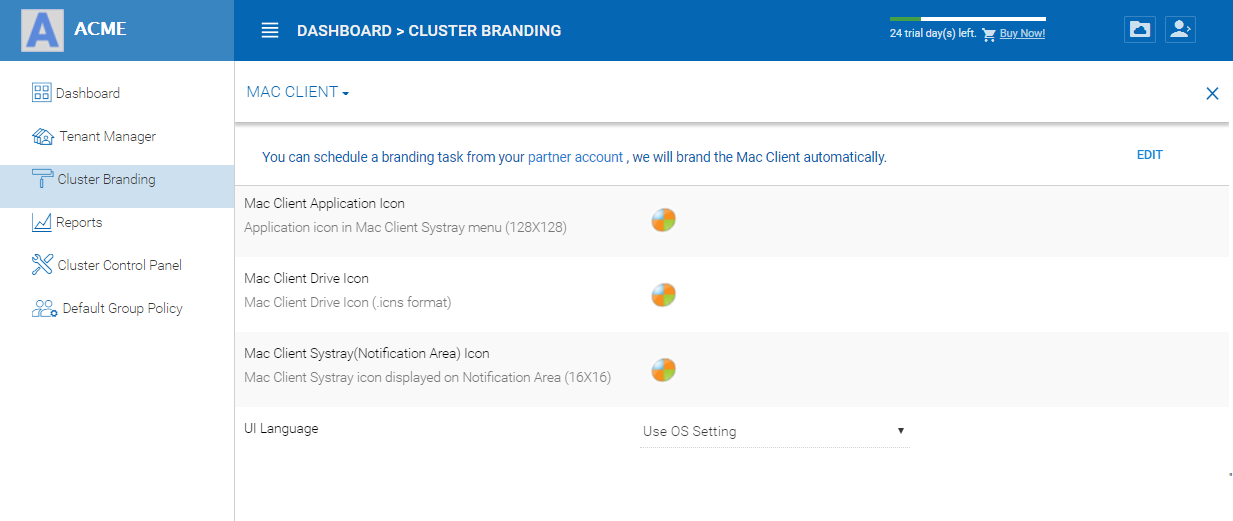Click the EDIT button
The image size is (1233, 521).
(1150, 155)
